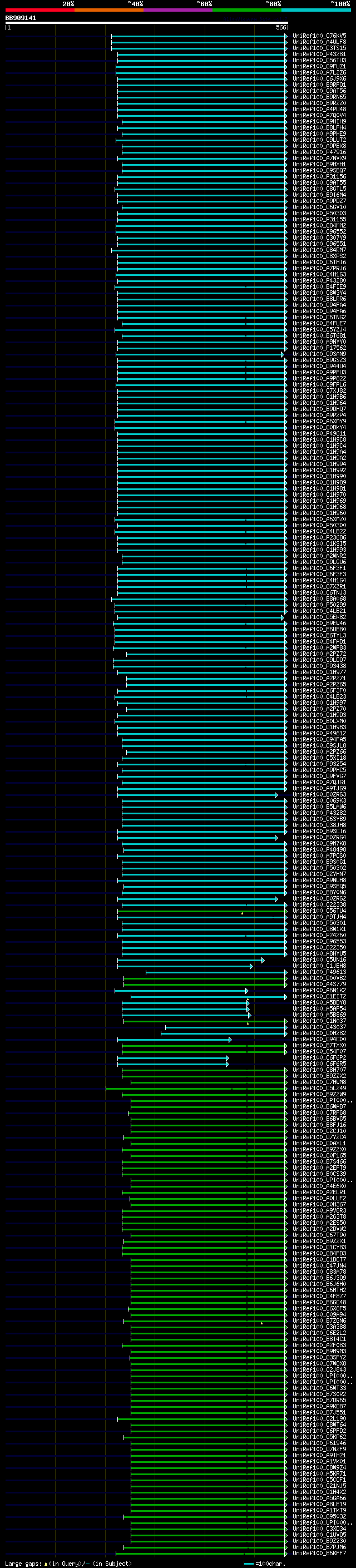Screen dimensions: 356x1568
Task: Click the cyan alignment bar for UniRef100_Q5UN16
Action: [x=190, y=960]
